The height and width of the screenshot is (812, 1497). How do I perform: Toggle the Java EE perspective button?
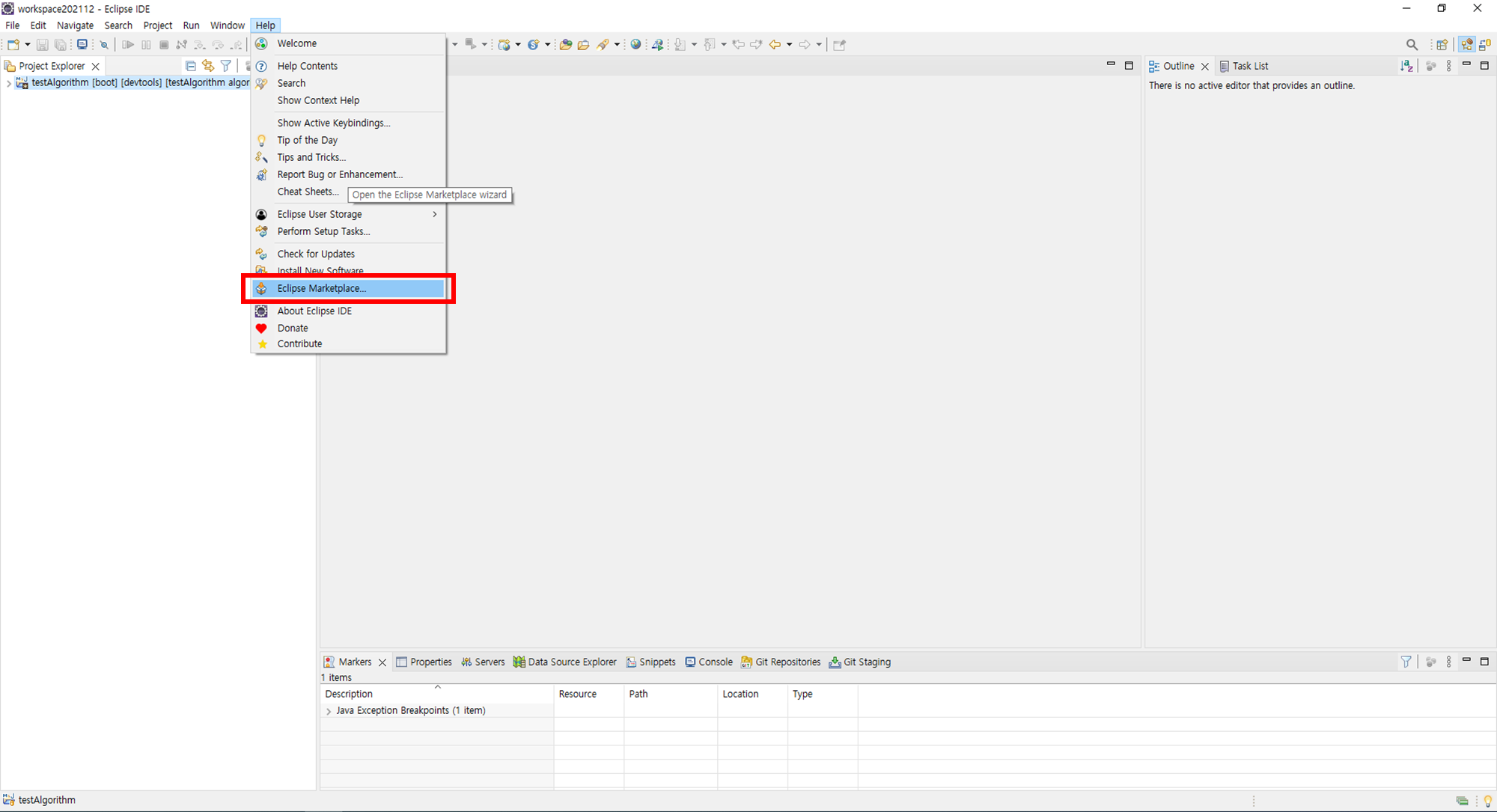[x=1467, y=45]
